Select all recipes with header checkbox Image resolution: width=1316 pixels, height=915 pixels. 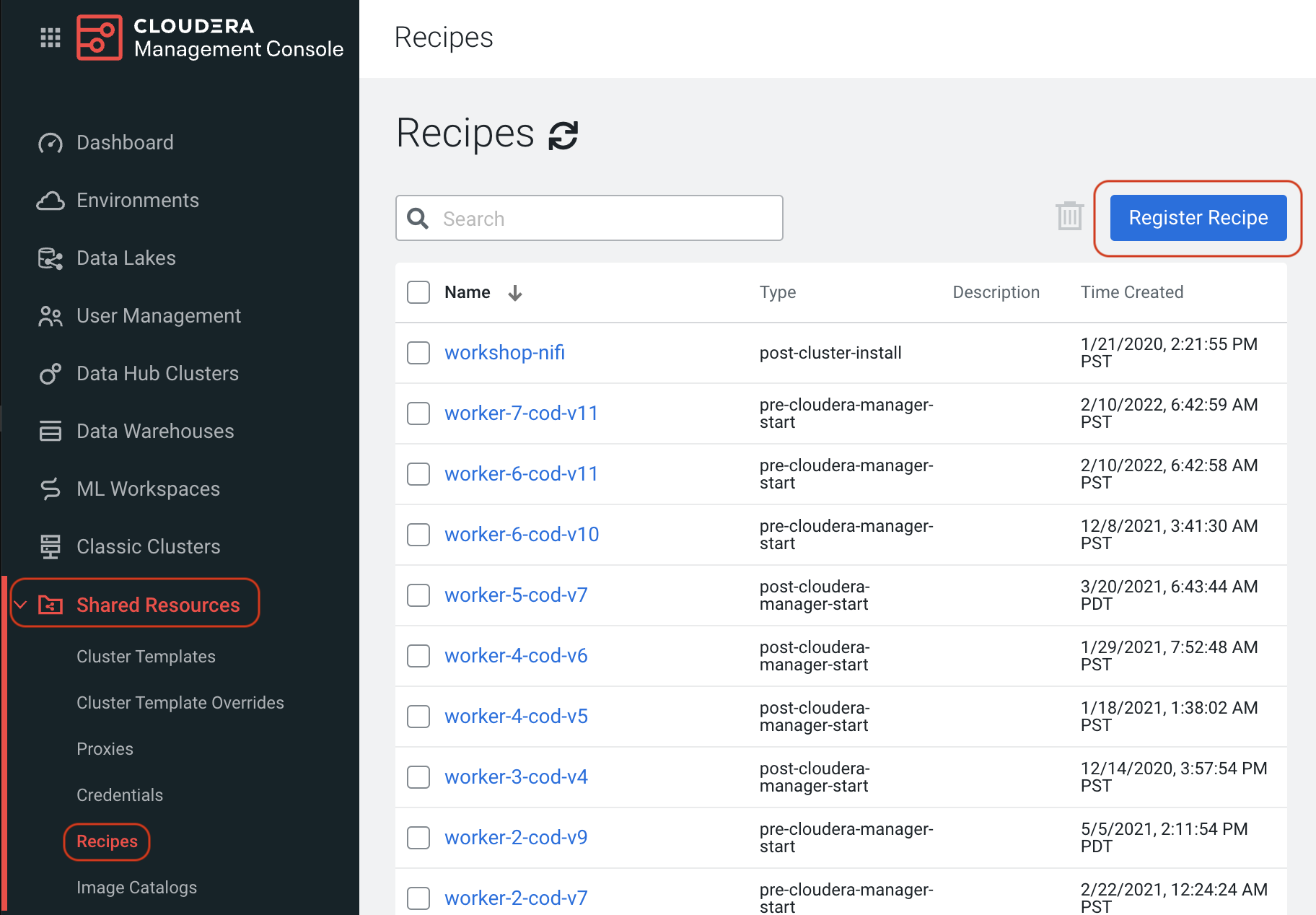[x=418, y=292]
